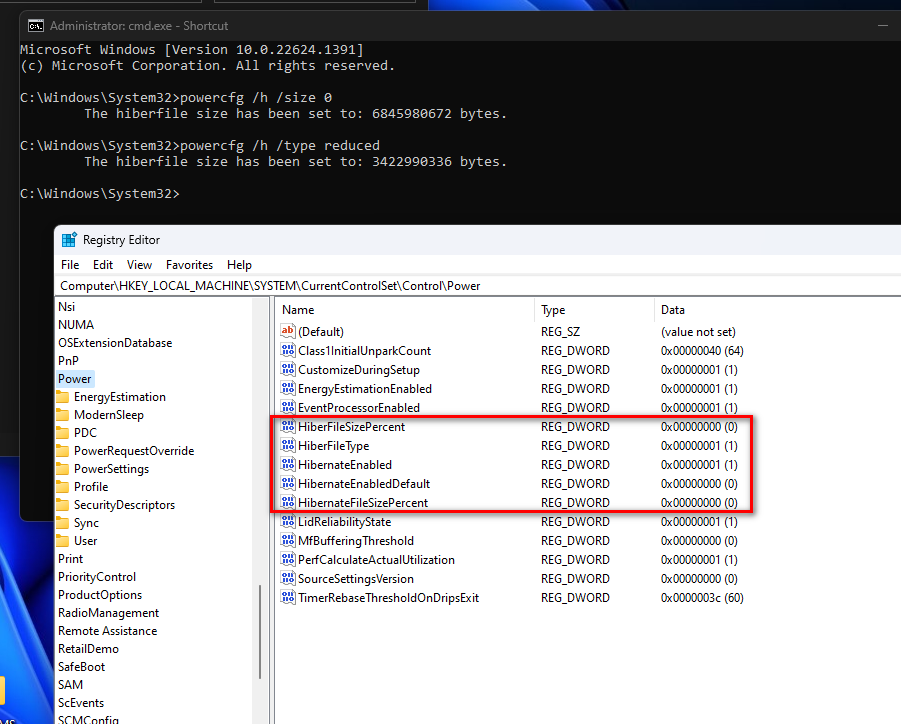Select the Power key in tree
Screen dimensions: 901x724
tap(75, 379)
